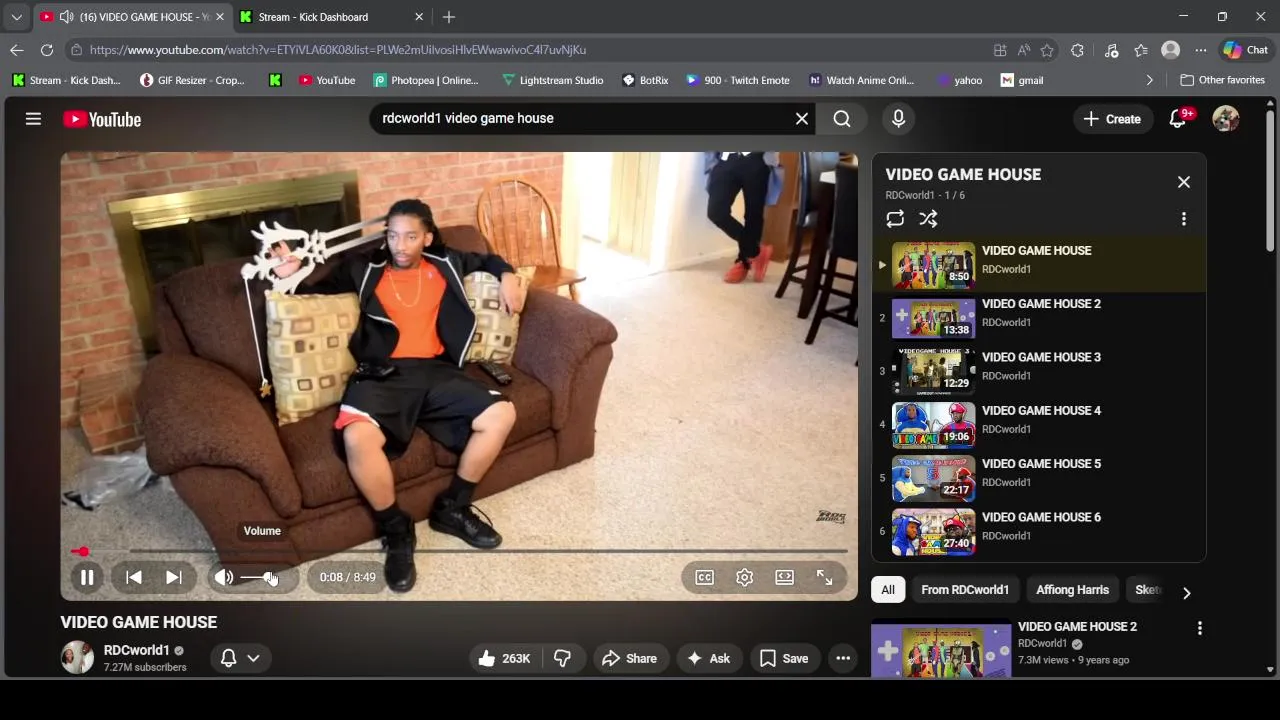Toggle closed captions on the video
Screen dimensions: 1280x720
pos(705,577)
